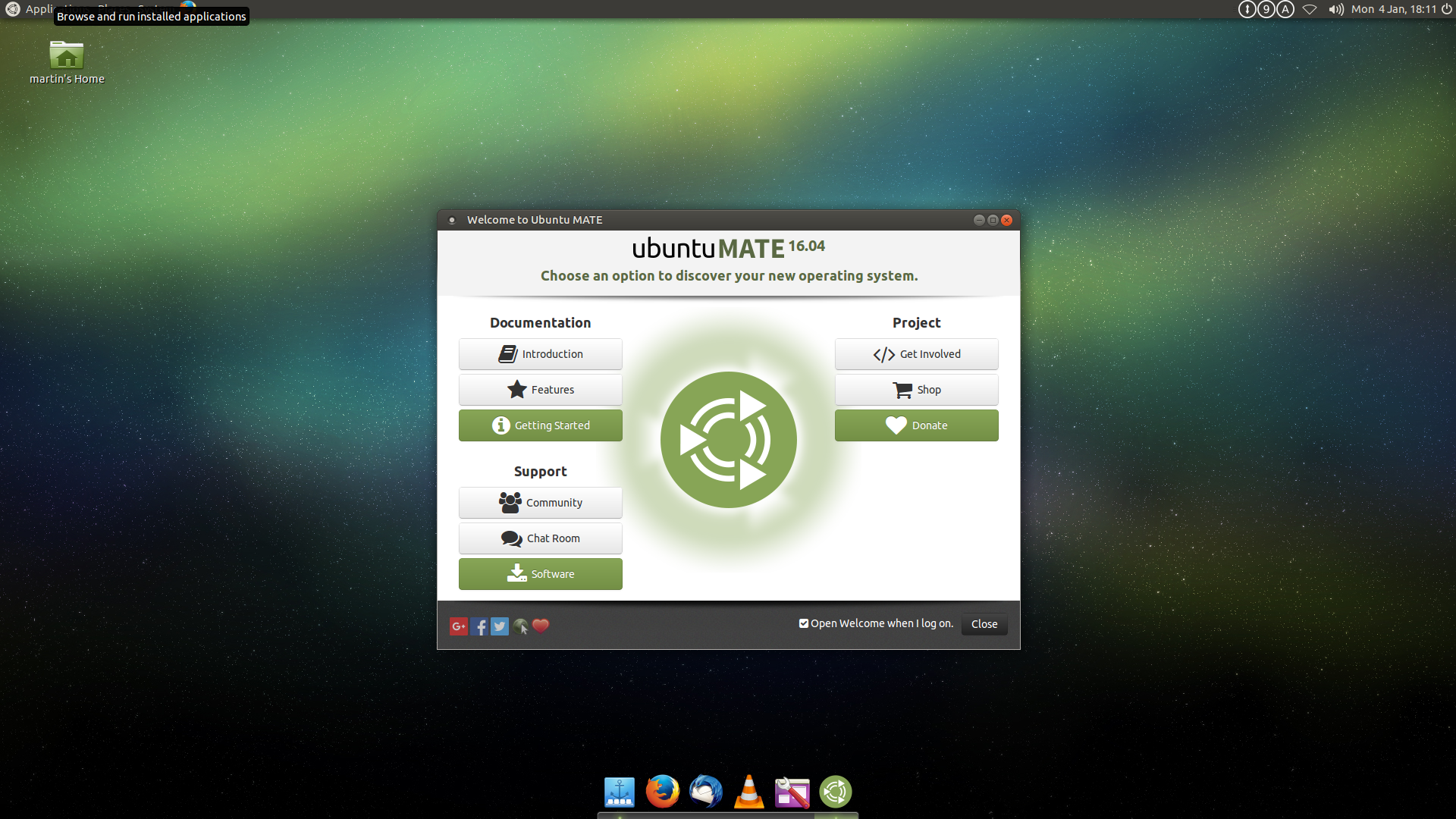Open martin's Home desktop folder
Viewport: 1456px width, 819px height.
(67, 56)
